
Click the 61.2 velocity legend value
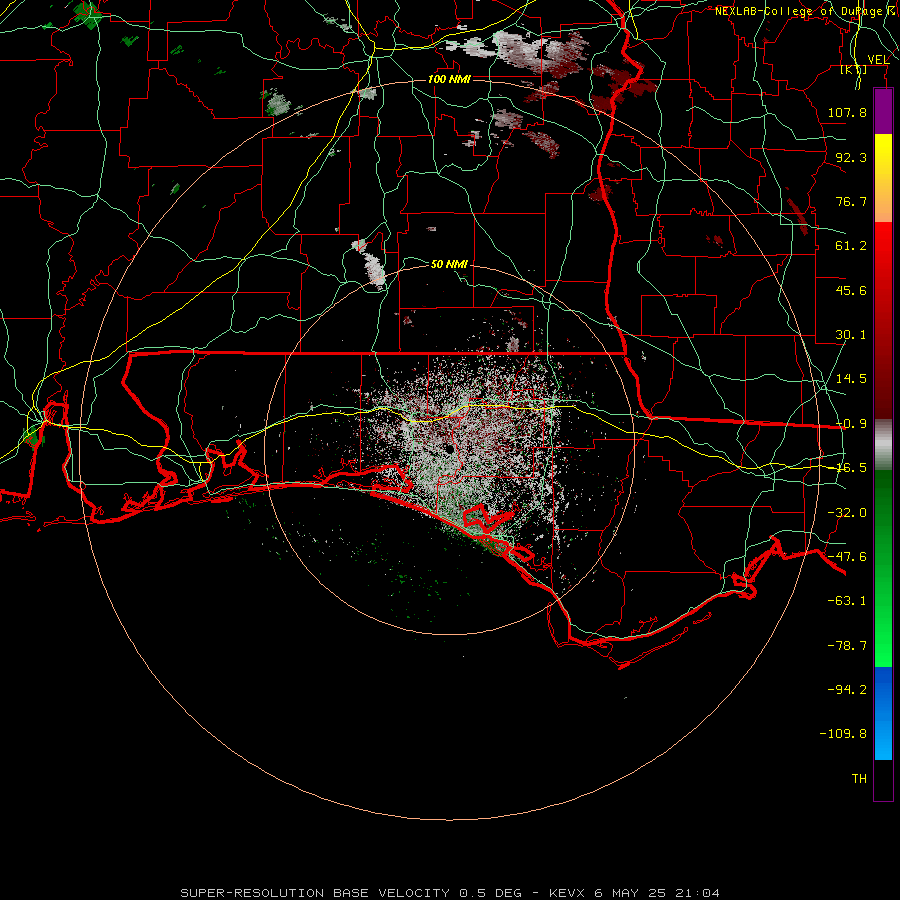click(851, 246)
